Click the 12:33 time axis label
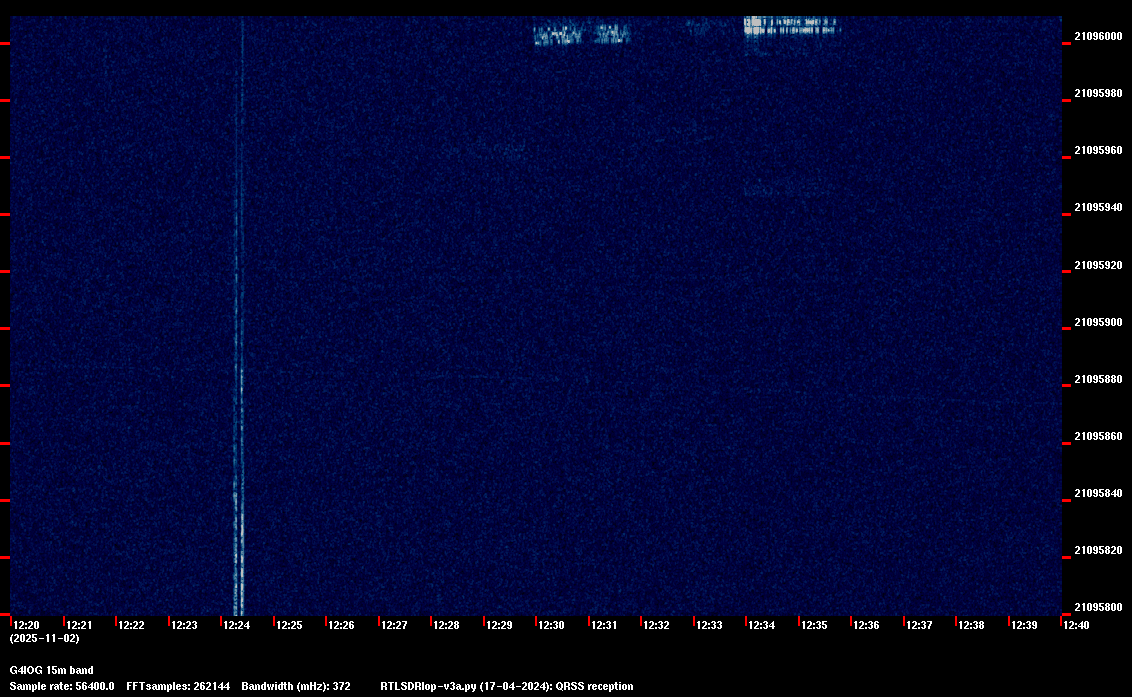The width and height of the screenshot is (1132, 697). click(x=709, y=625)
